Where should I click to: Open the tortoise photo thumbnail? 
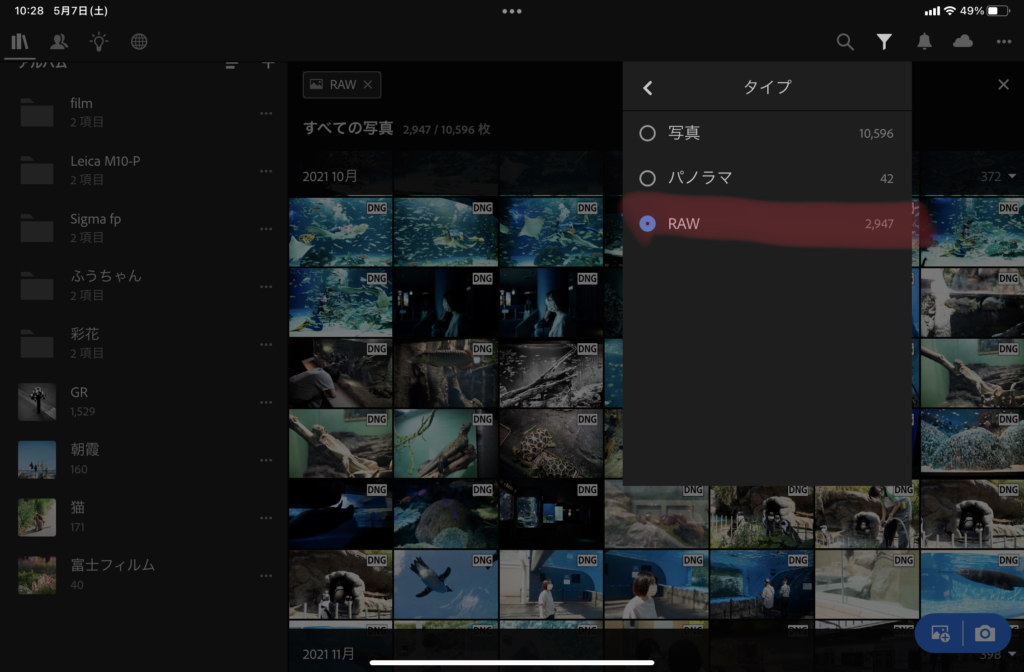coord(551,443)
